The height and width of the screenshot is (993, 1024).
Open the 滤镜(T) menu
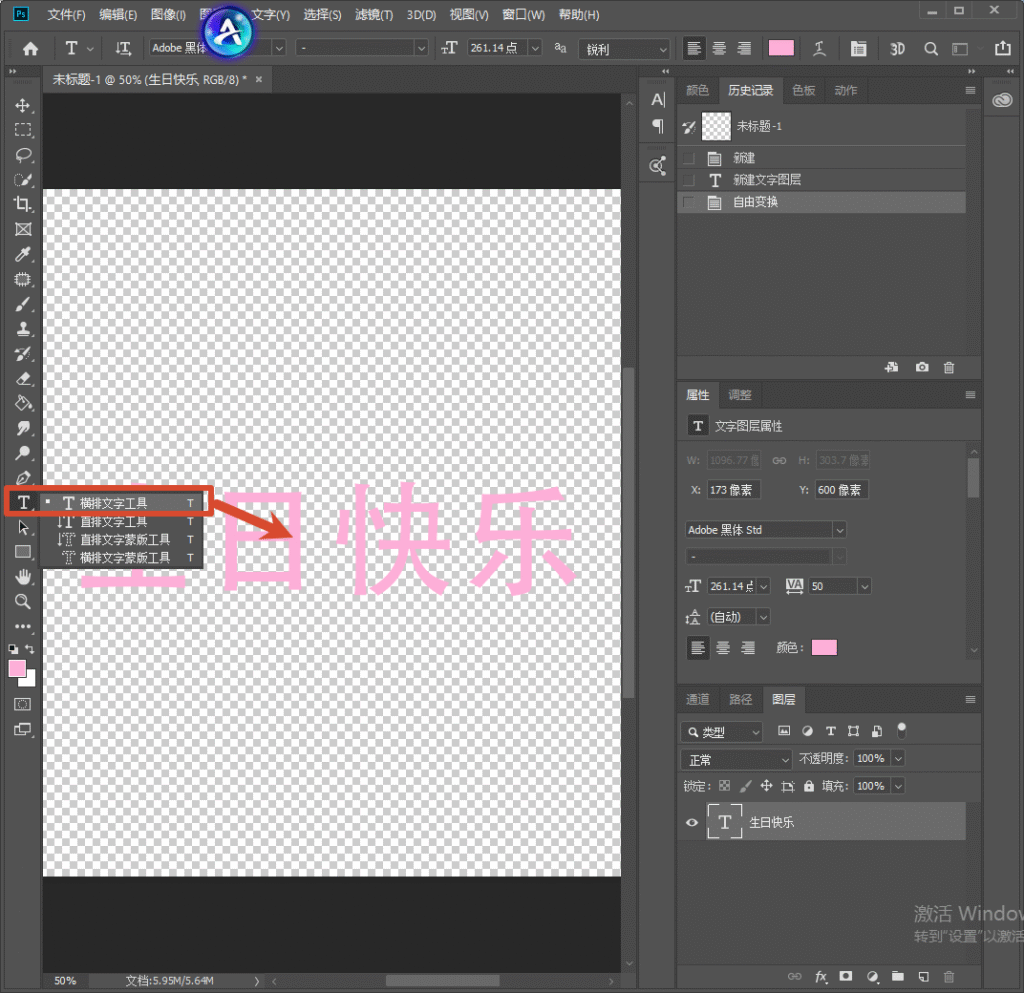click(x=374, y=14)
